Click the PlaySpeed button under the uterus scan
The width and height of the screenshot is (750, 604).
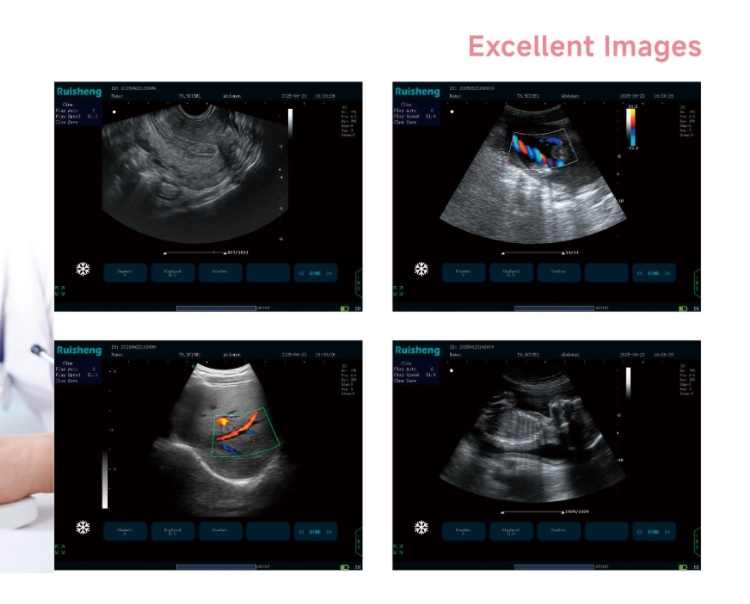[173, 273]
